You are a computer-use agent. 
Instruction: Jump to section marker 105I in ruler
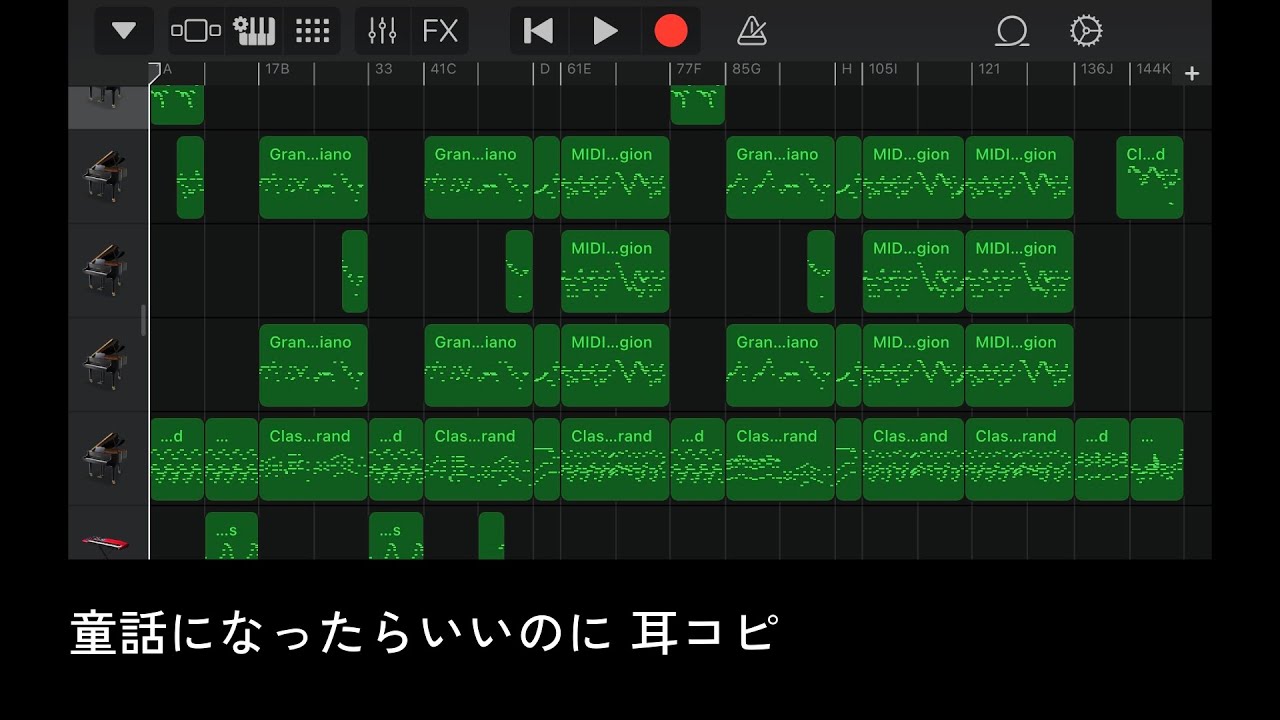coord(883,69)
